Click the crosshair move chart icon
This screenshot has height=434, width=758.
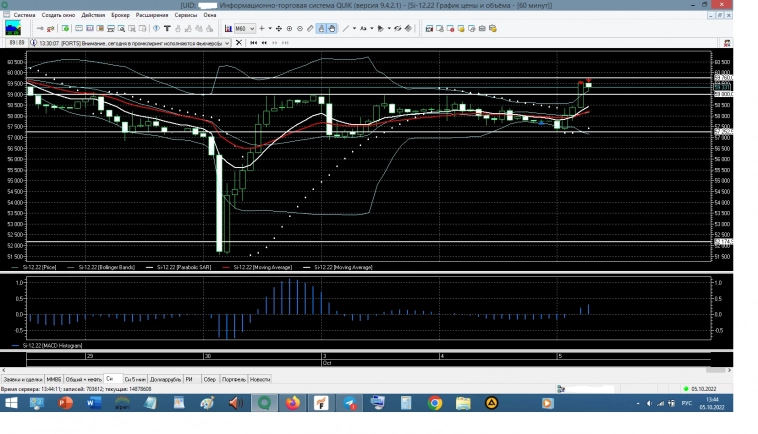click(x=278, y=28)
